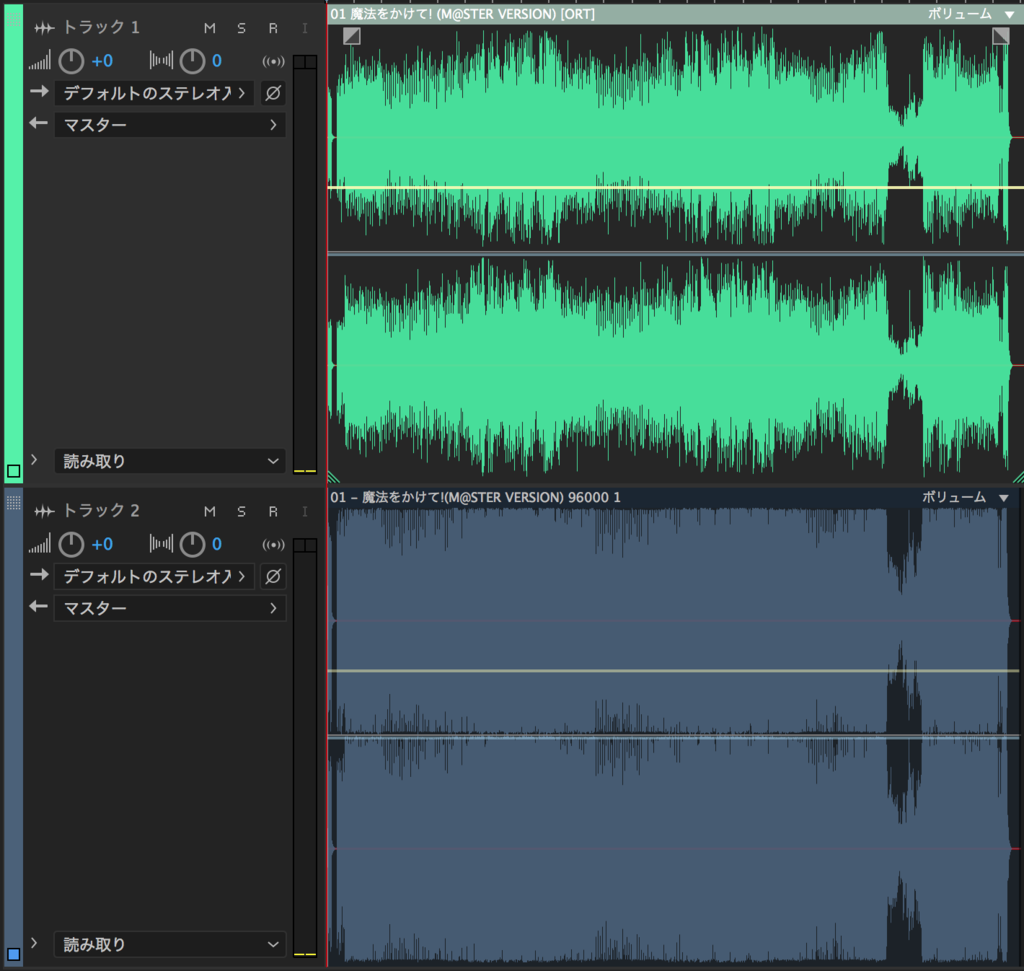The width and height of the screenshot is (1024, 971).
Task: Click Track 1 sum-to-mono icon
Action: (x=273, y=61)
